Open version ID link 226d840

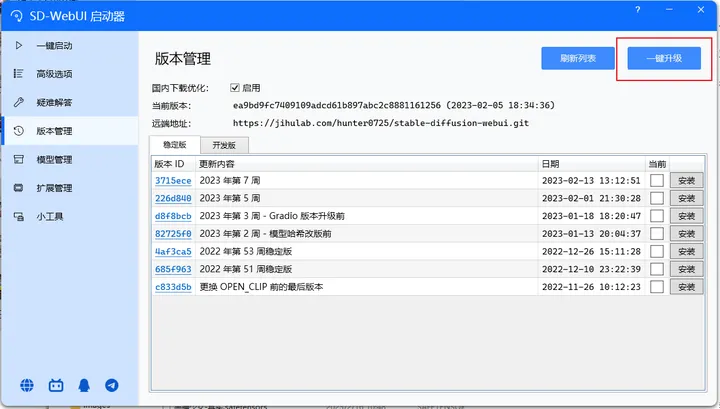[x=173, y=198]
